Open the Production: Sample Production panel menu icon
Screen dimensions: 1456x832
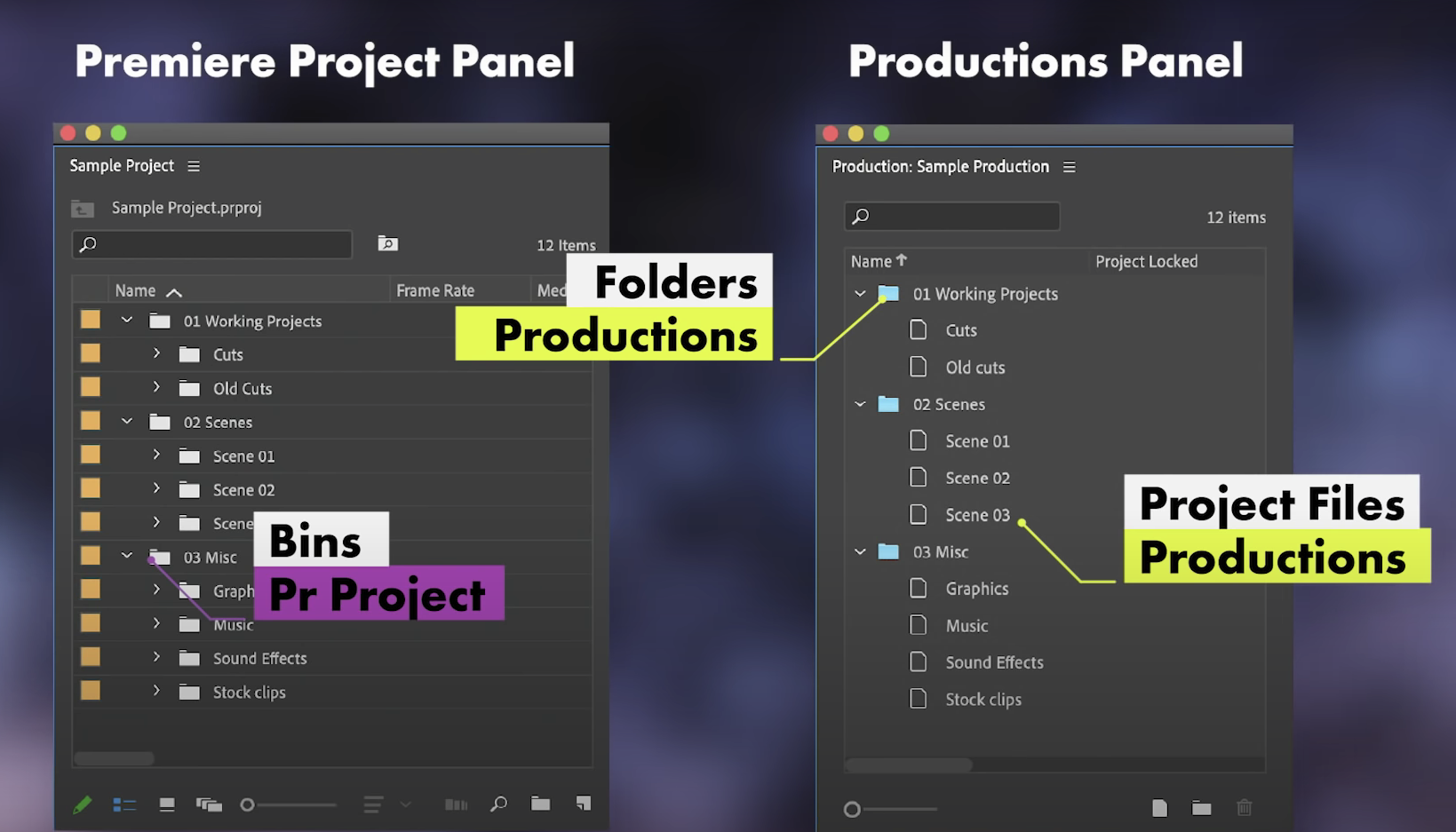click(1070, 167)
